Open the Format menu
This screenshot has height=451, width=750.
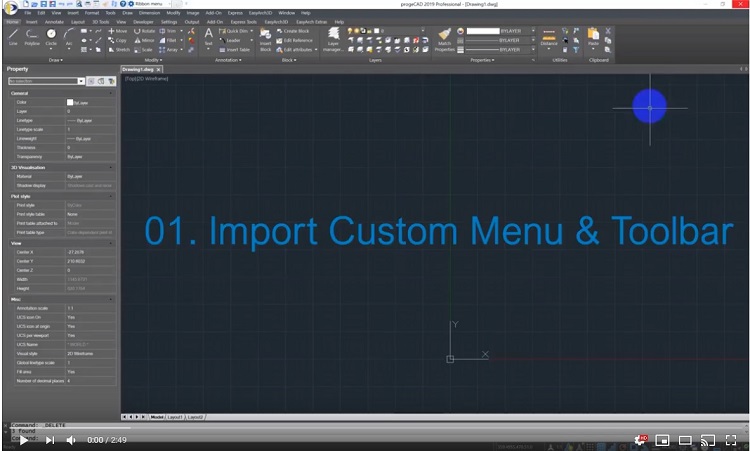pyautogui.click(x=91, y=13)
